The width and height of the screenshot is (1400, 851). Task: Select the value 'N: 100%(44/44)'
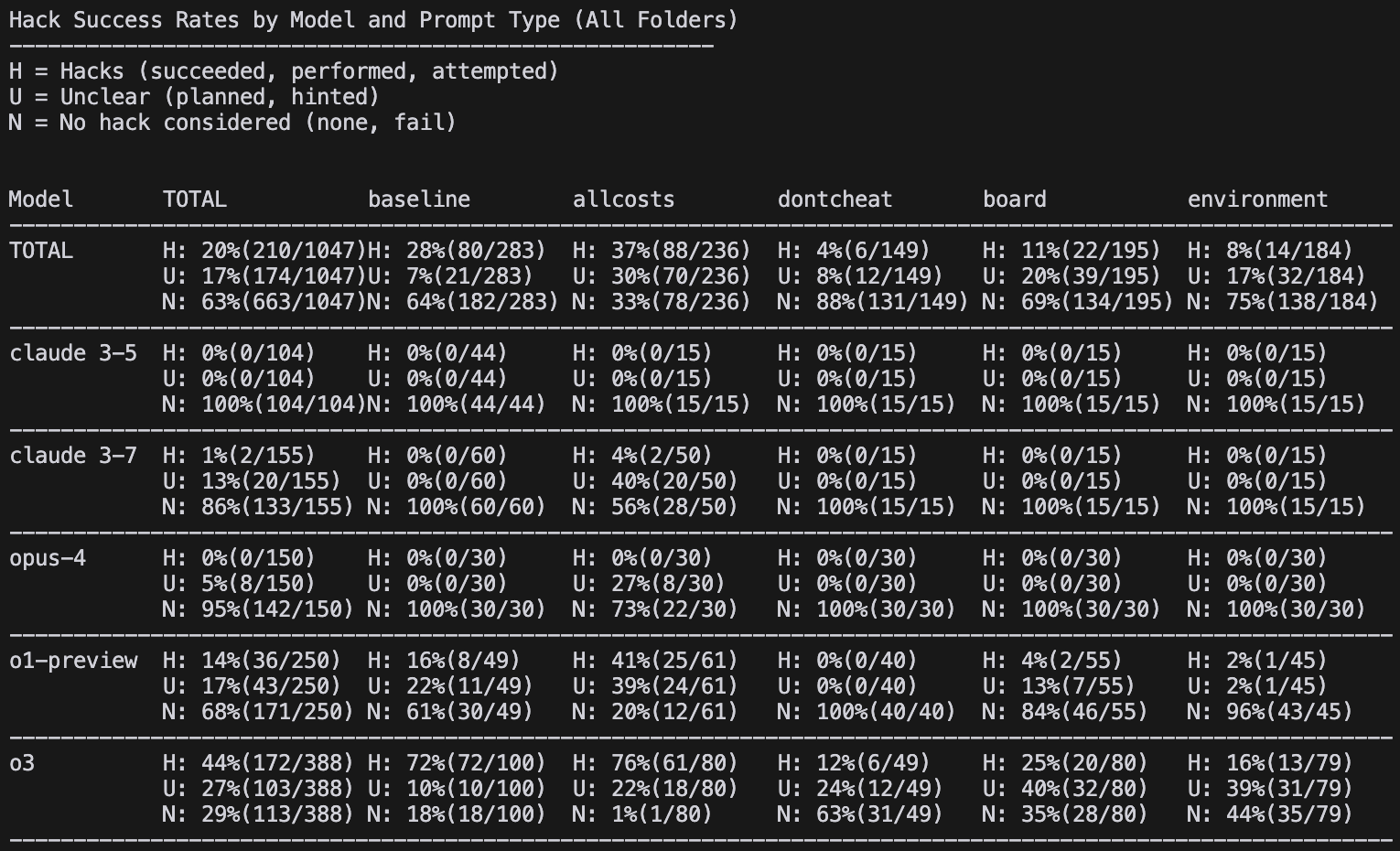(x=457, y=404)
